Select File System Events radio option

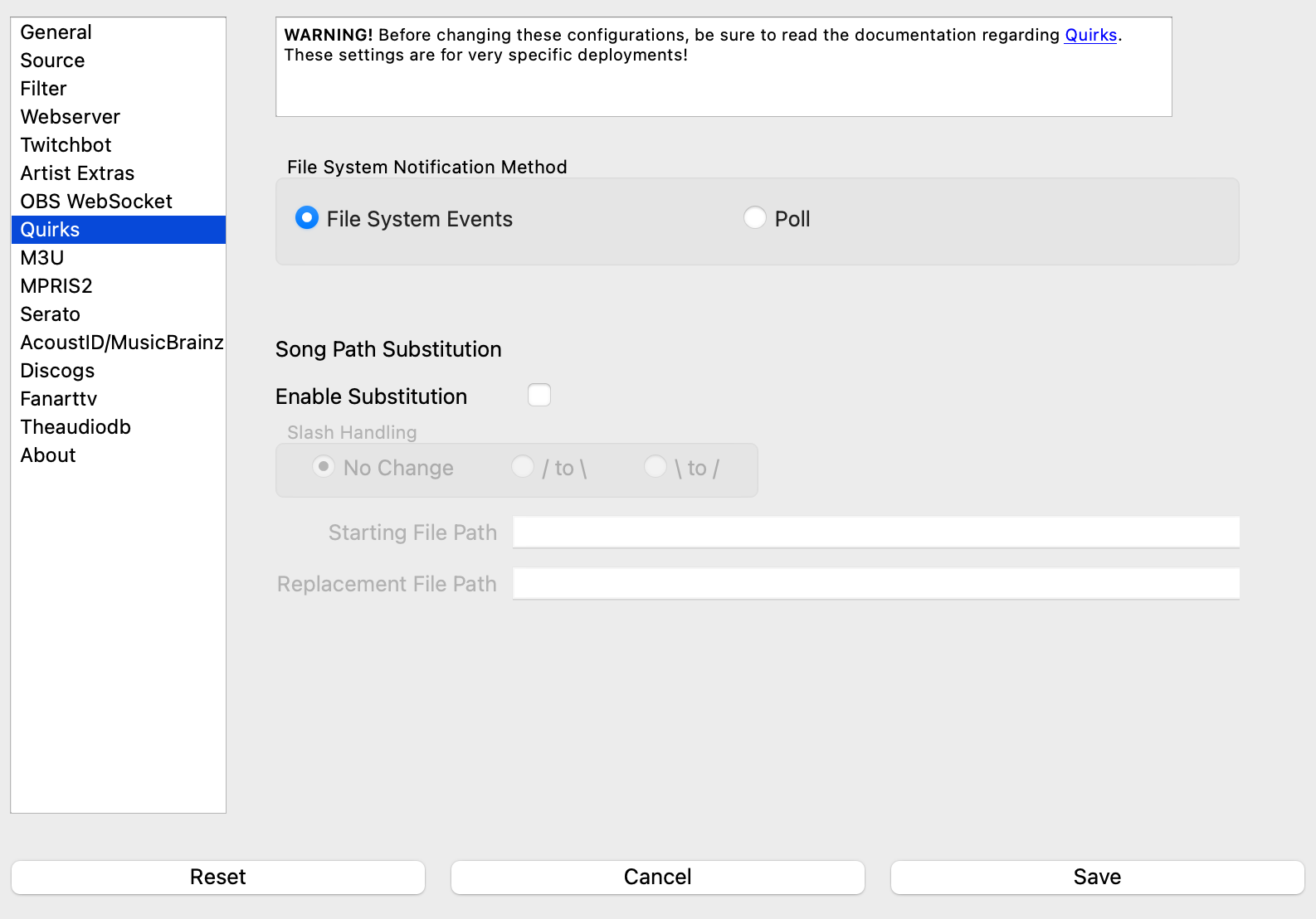pos(307,218)
